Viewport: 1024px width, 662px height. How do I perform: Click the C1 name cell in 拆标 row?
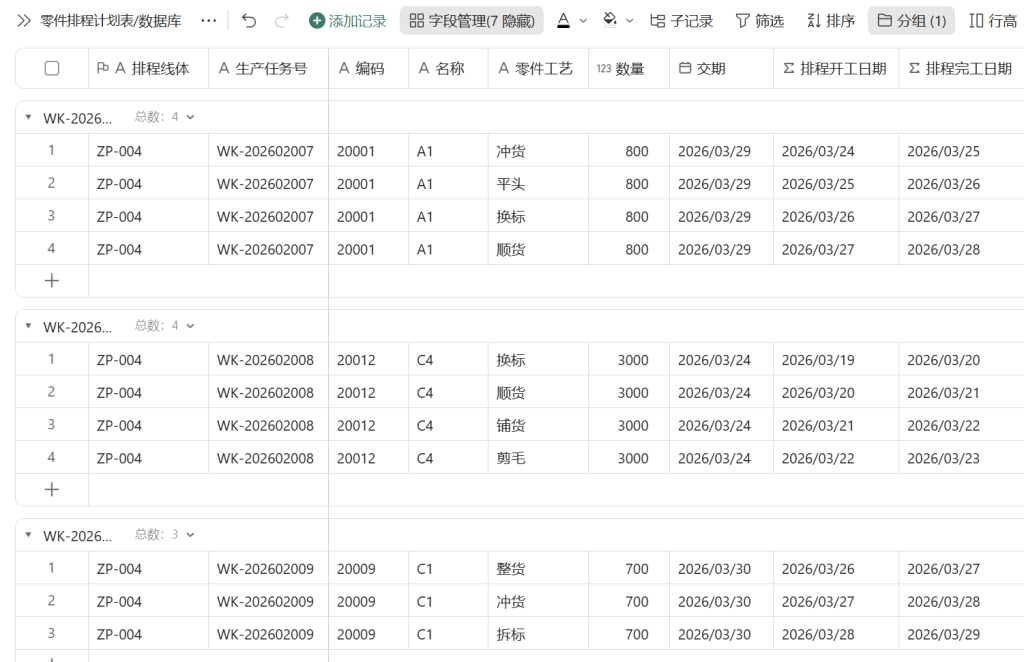coord(448,634)
